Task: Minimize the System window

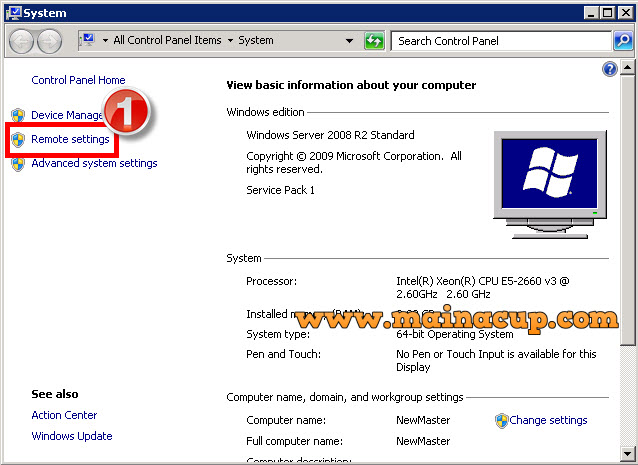Action: click(591, 13)
